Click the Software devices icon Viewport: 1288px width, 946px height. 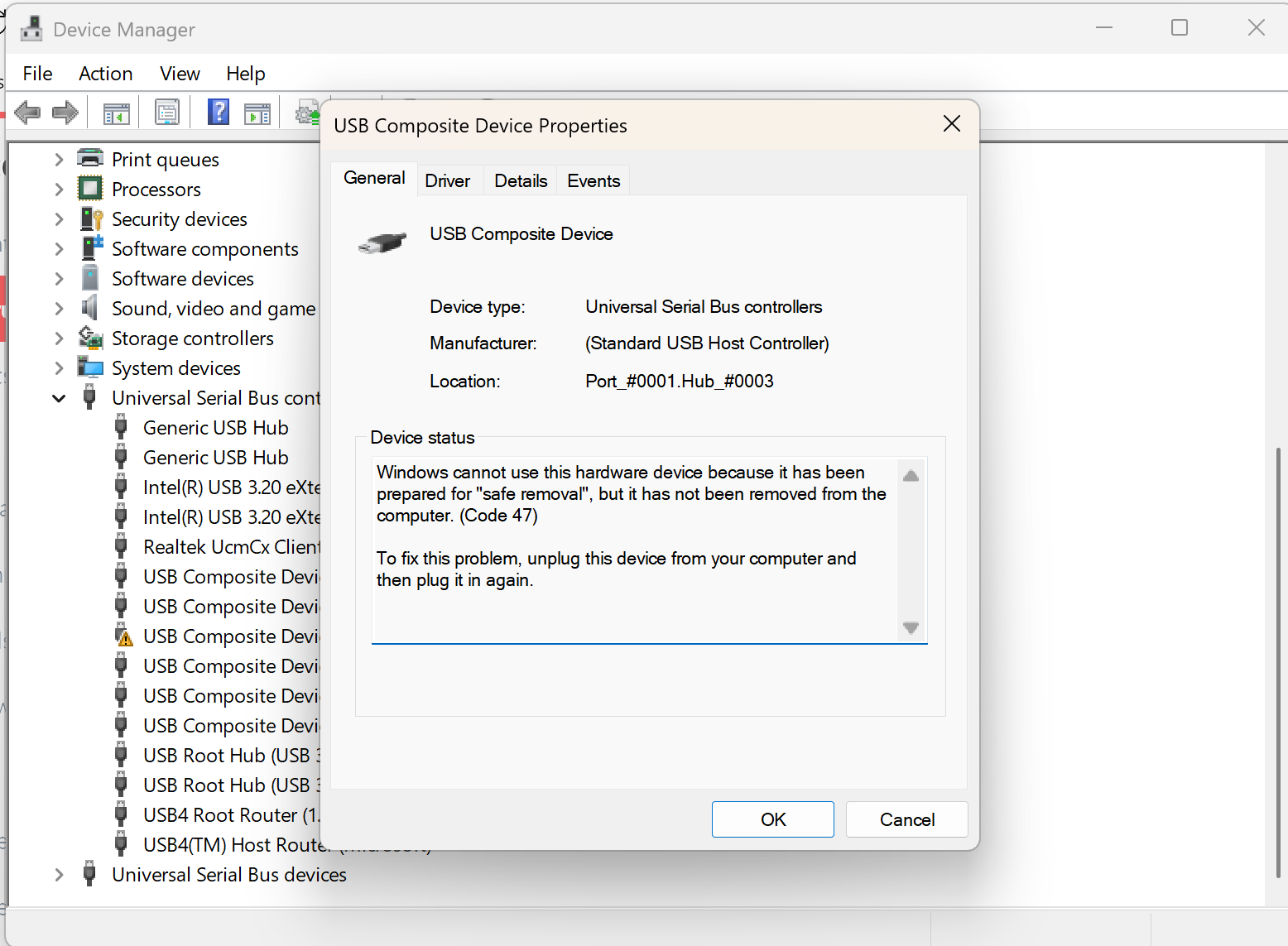pos(90,278)
